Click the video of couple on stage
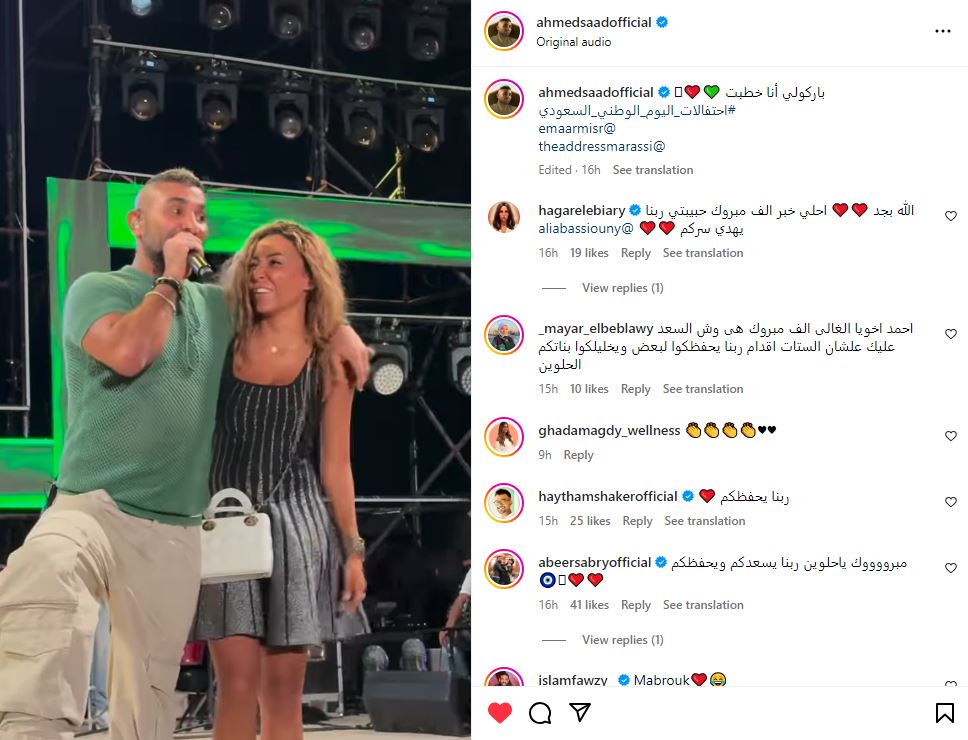 tap(235, 370)
